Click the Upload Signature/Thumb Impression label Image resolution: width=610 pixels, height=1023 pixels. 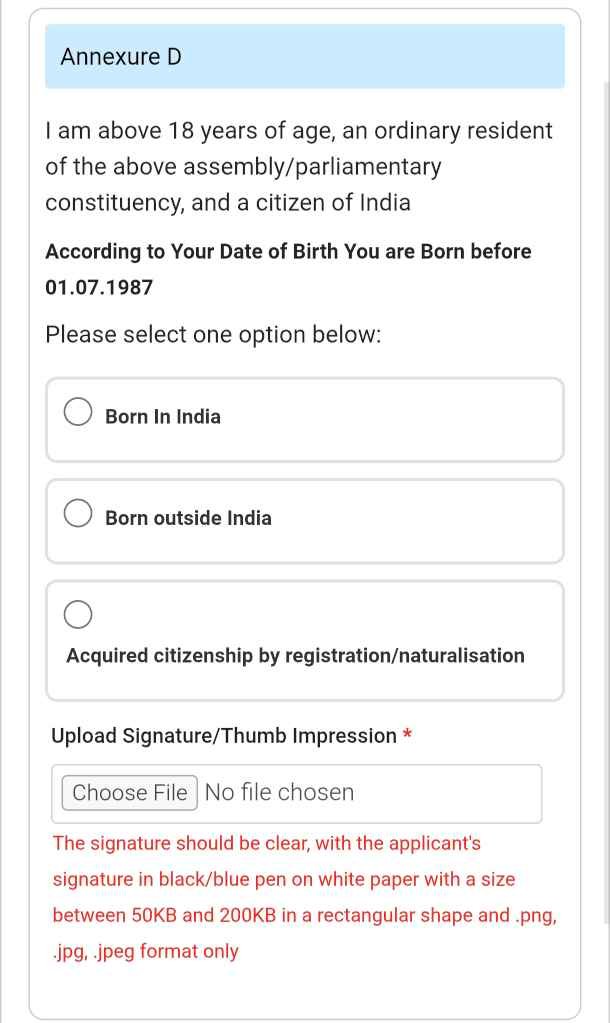(224, 736)
